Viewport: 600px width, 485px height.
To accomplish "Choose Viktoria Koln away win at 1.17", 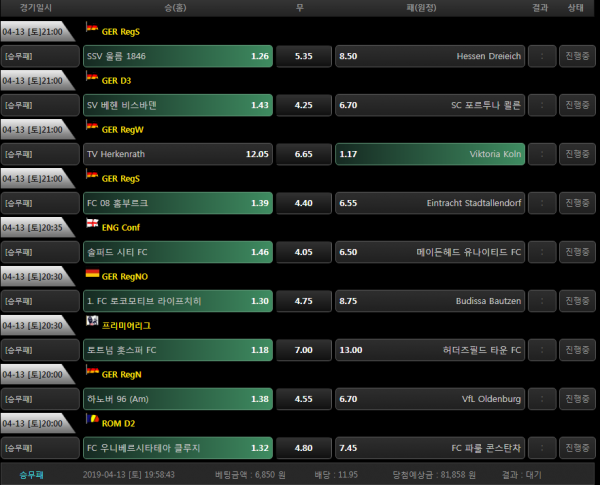I will click(429, 154).
